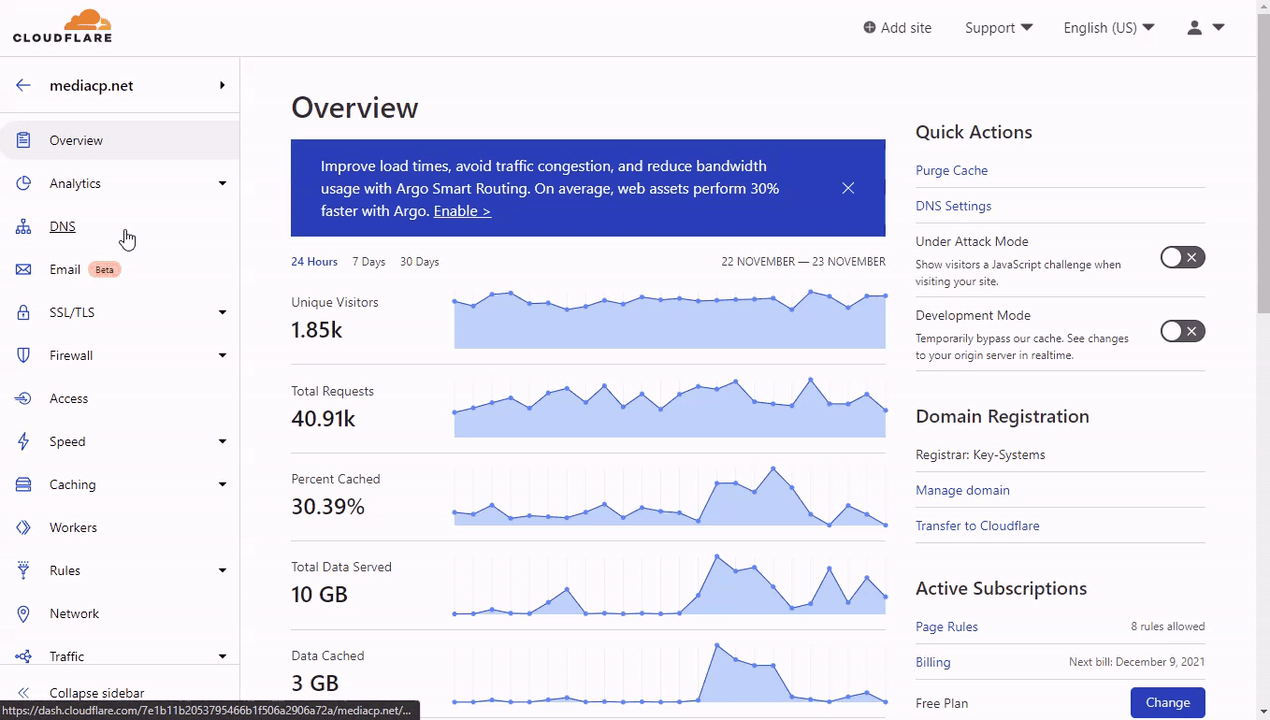Expand the Caching sidebar submenu
Image resolution: width=1270 pixels, height=720 pixels.
120,485
